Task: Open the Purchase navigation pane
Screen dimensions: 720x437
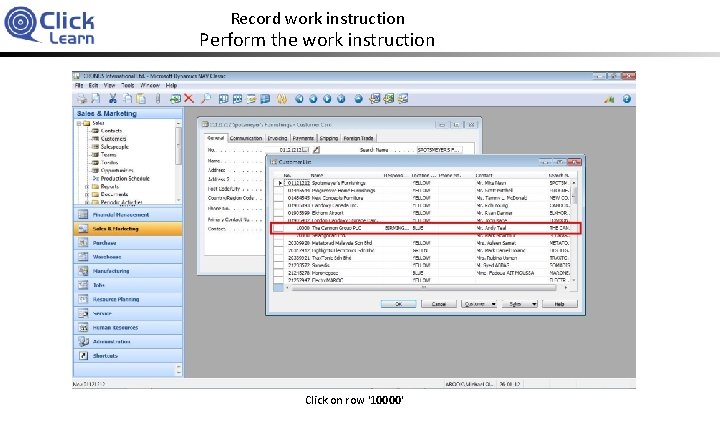Action: (128, 243)
